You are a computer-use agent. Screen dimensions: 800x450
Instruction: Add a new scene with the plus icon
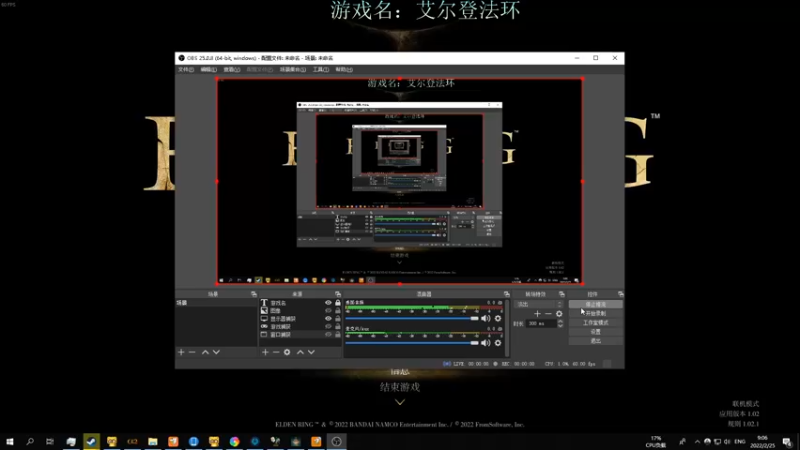click(x=181, y=352)
